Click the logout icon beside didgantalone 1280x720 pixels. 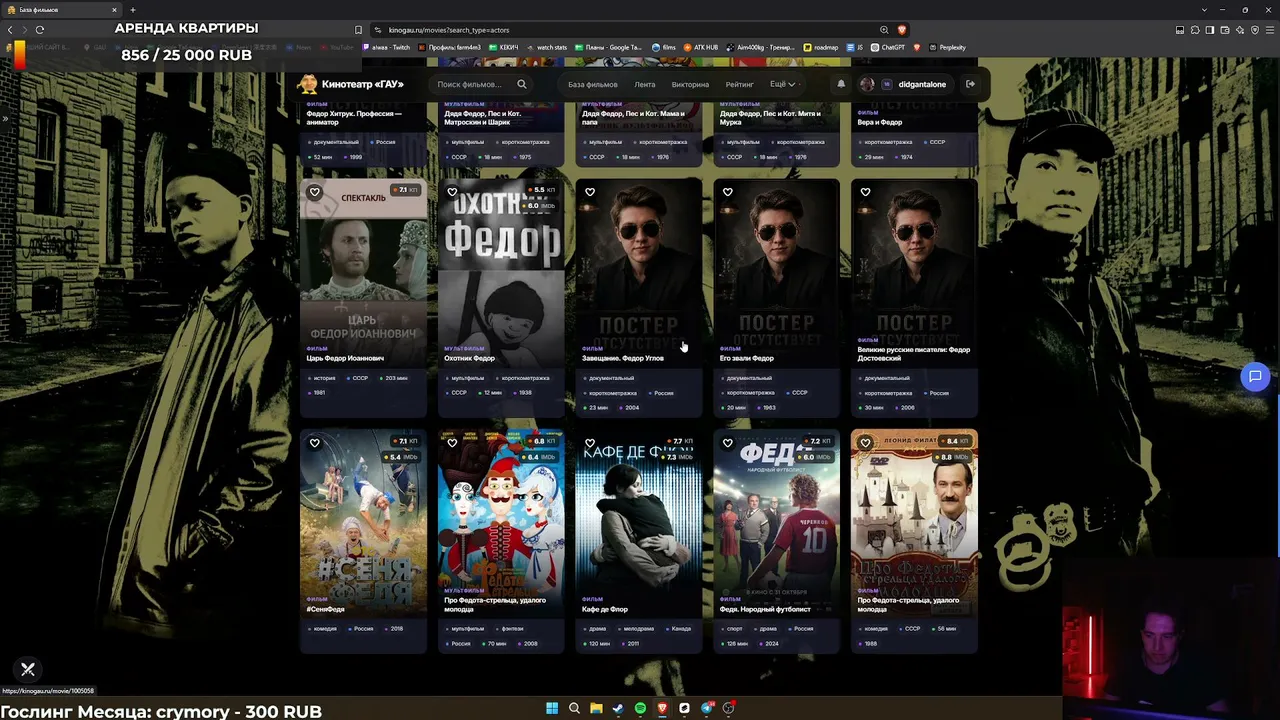[x=970, y=84]
